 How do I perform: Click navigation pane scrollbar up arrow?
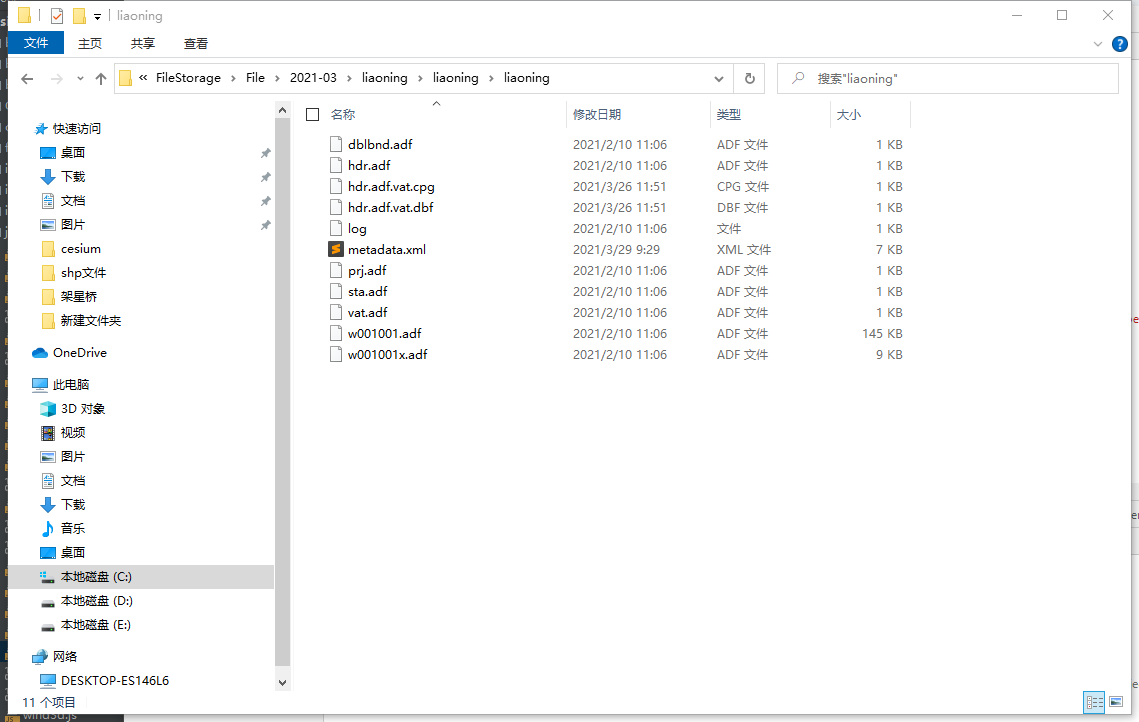(x=283, y=110)
